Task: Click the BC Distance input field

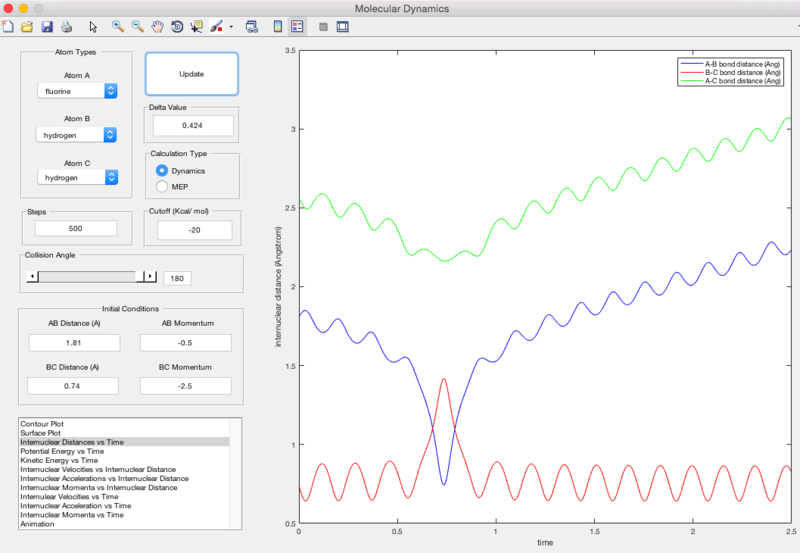Action: click(x=72, y=386)
